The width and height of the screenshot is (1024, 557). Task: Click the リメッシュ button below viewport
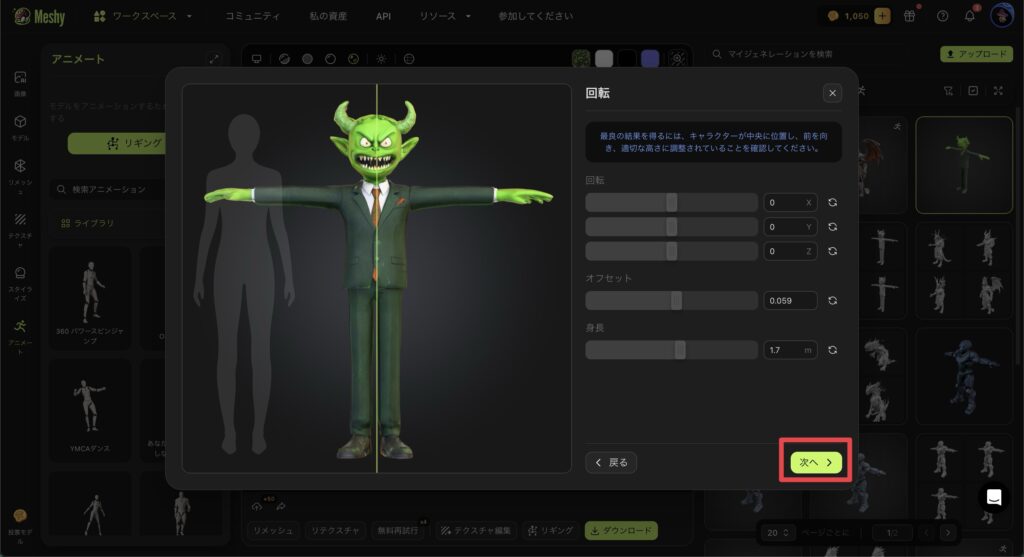[x=273, y=530]
